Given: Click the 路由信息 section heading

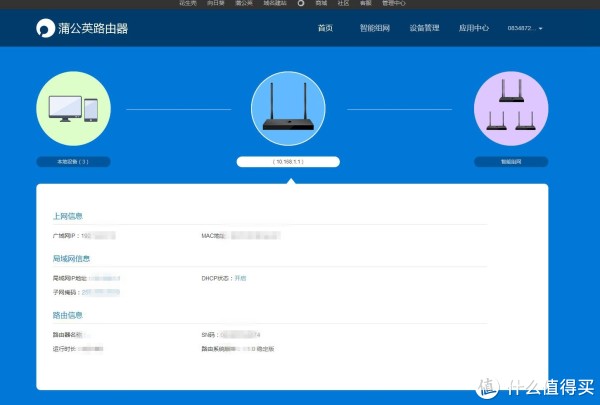Looking at the screenshot, I should [x=68, y=315].
